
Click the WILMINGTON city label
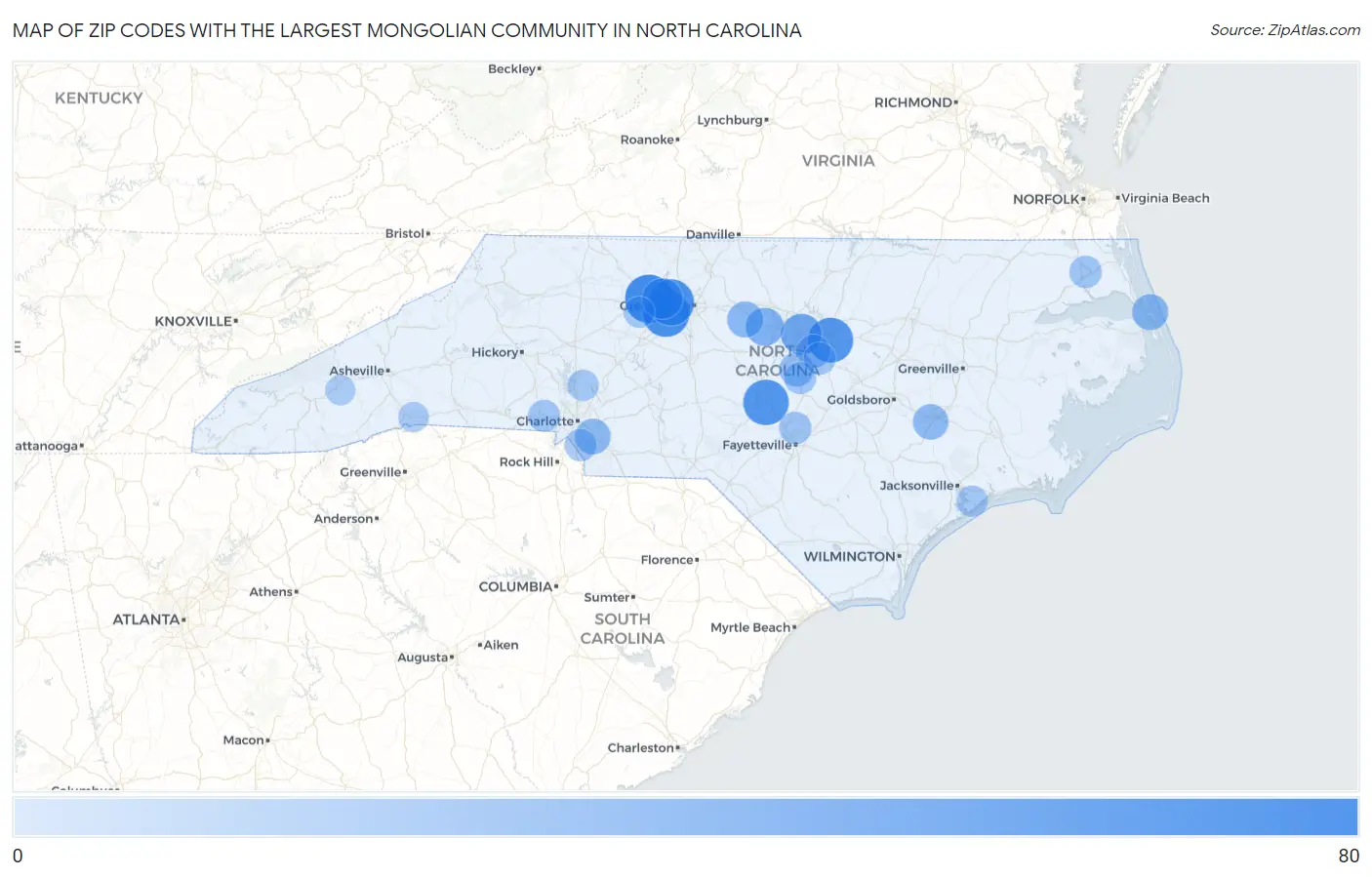tap(849, 556)
